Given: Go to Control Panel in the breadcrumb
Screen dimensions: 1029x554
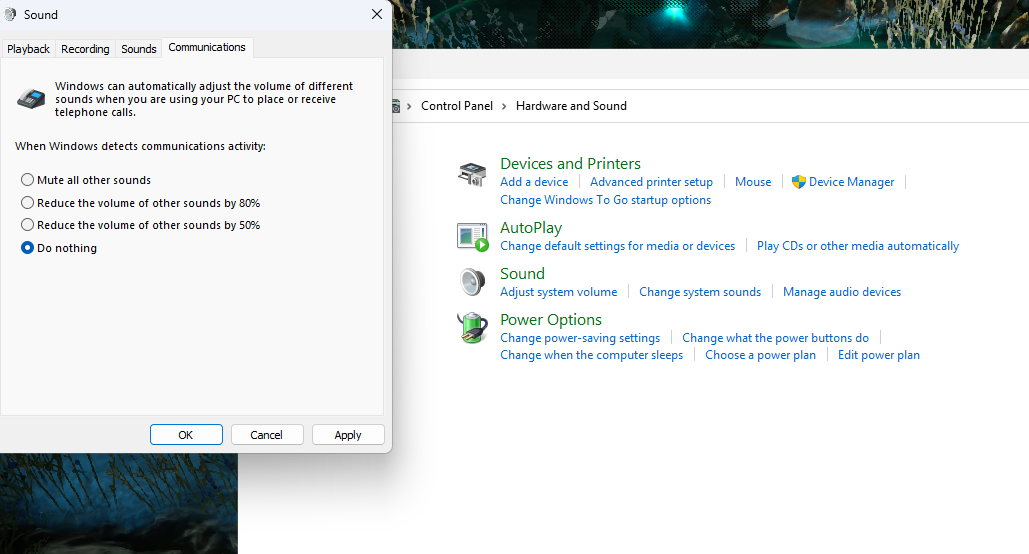Looking at the screenshot, I should pyautogui.click(x=457, y=106).
